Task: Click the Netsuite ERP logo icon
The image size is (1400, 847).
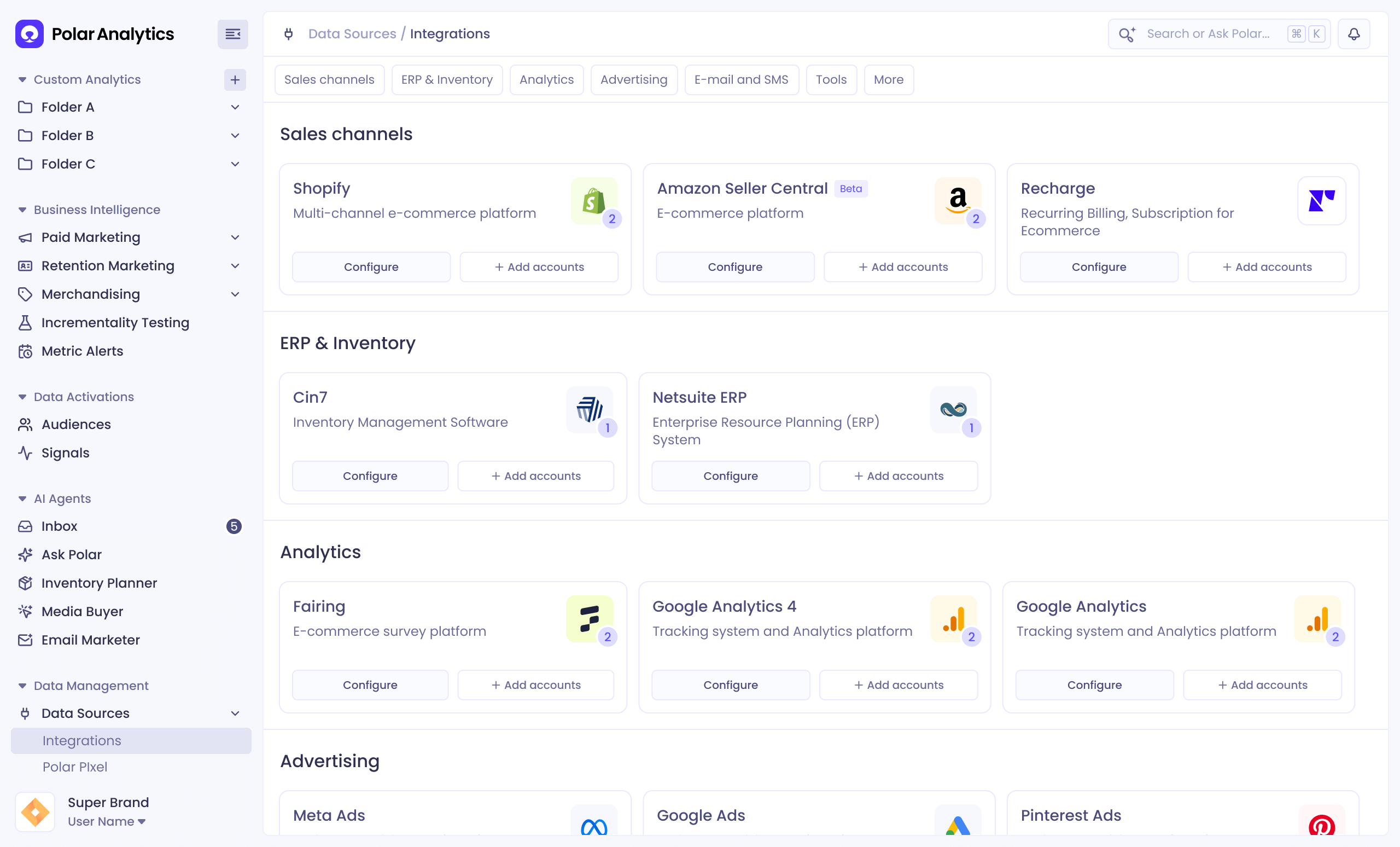Action: (953, 410)
